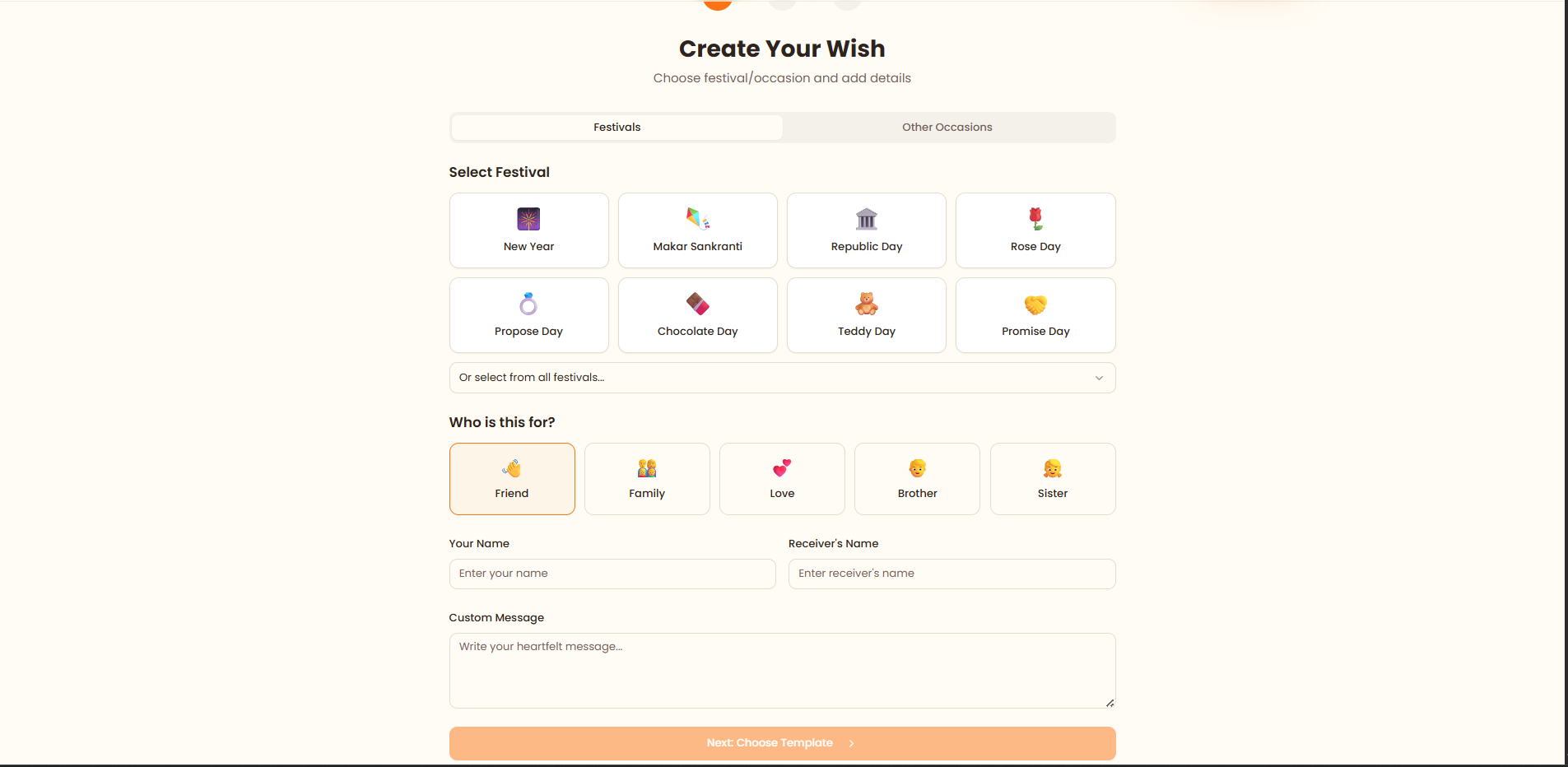Select the Rose Day rose icon
The height and width of the screenshot is (767, 1568).
1035,219
